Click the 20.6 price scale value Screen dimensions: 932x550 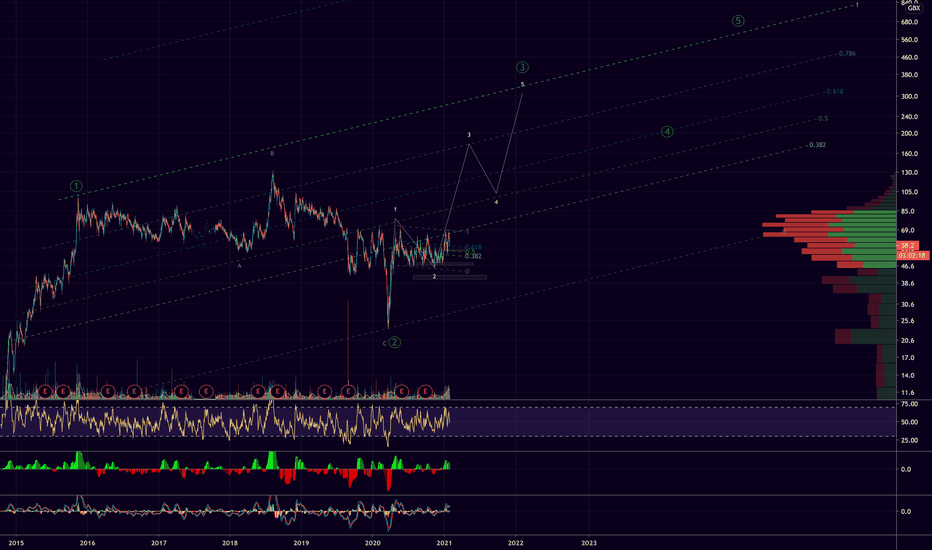click(x=908, y=341)
